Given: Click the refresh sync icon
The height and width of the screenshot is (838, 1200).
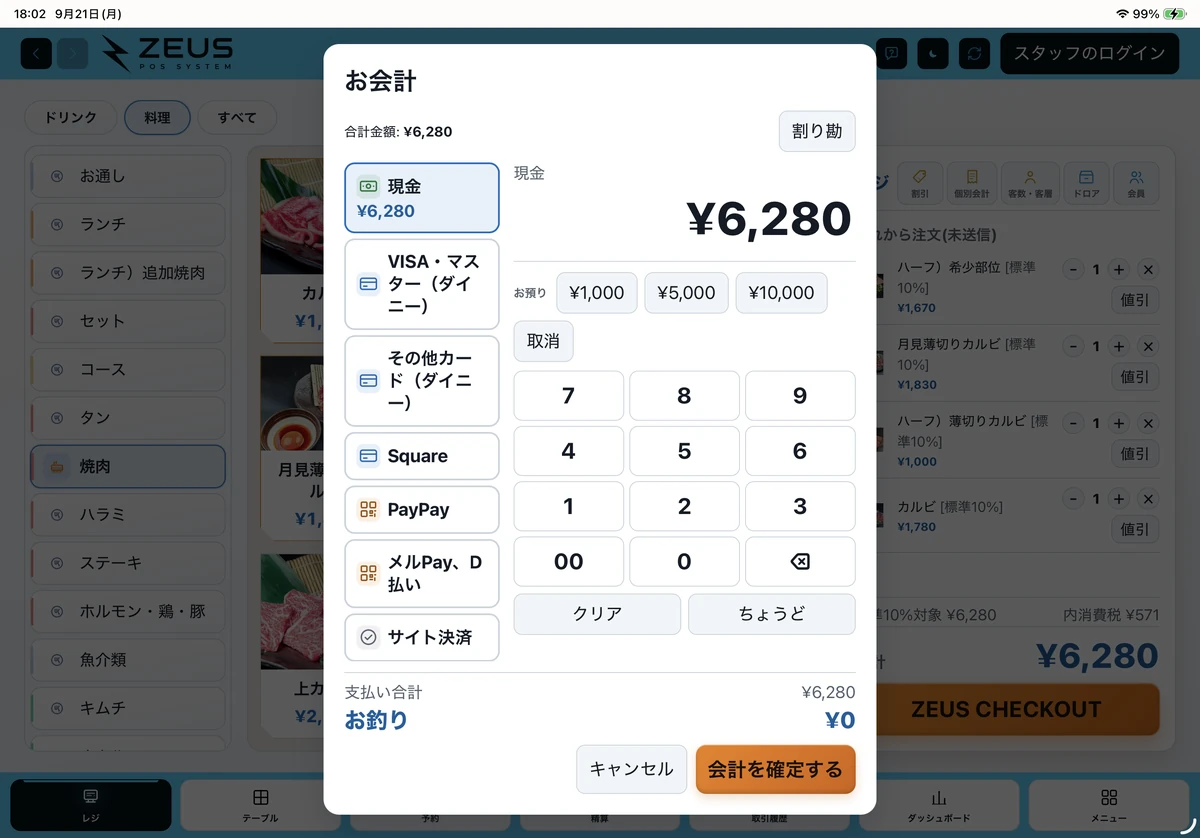Looking at the screenshot, I should [974, 53].
